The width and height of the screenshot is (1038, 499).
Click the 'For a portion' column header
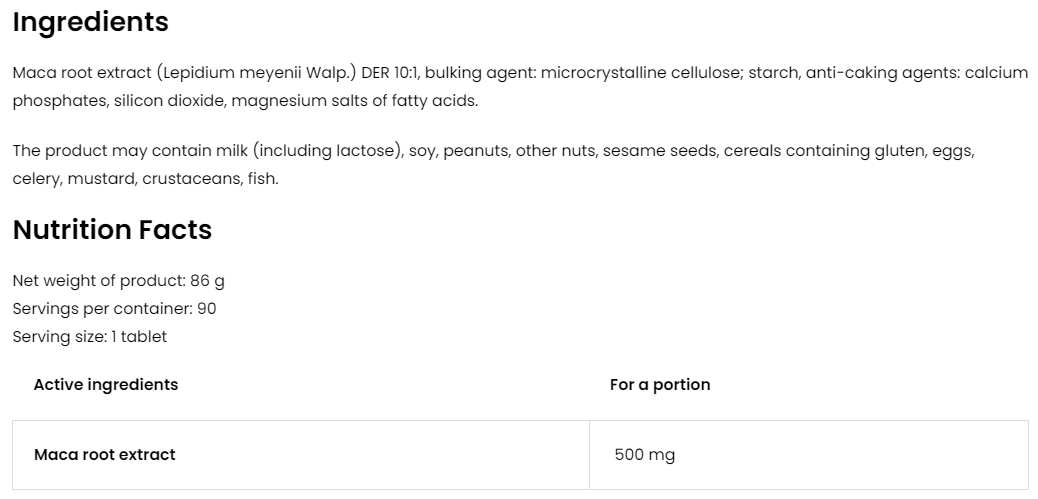click(660, 385)
